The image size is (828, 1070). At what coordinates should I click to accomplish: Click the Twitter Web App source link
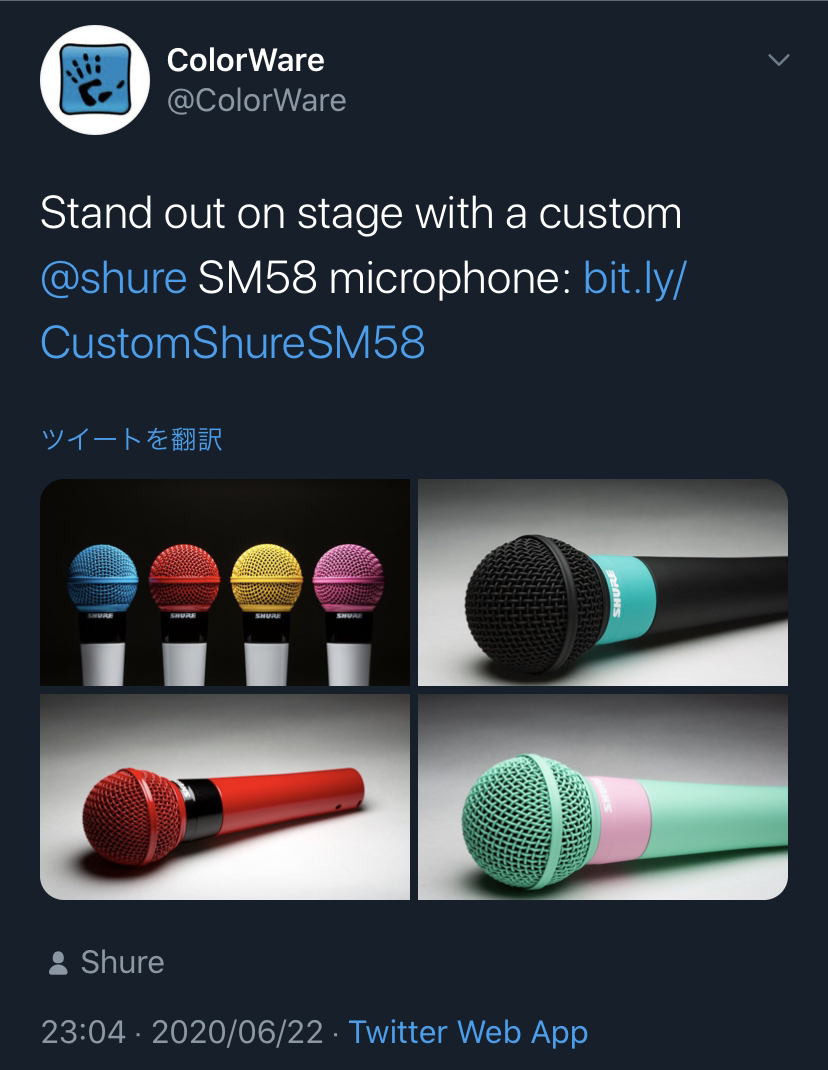click(x=468, y=1032)
